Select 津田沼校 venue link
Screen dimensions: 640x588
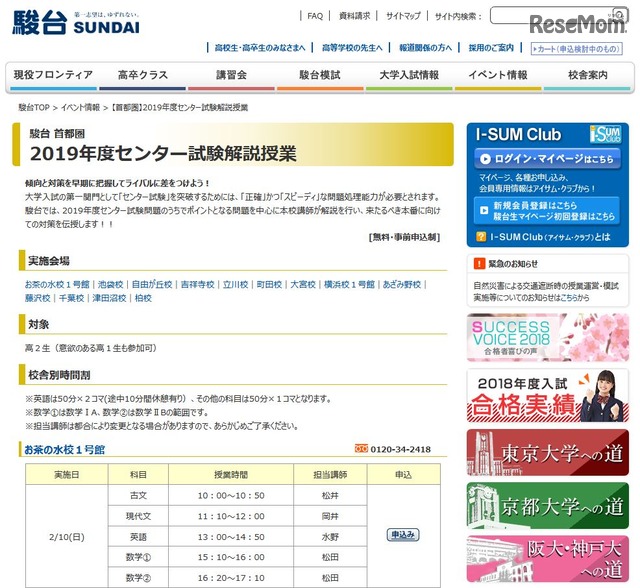[109, 298]
